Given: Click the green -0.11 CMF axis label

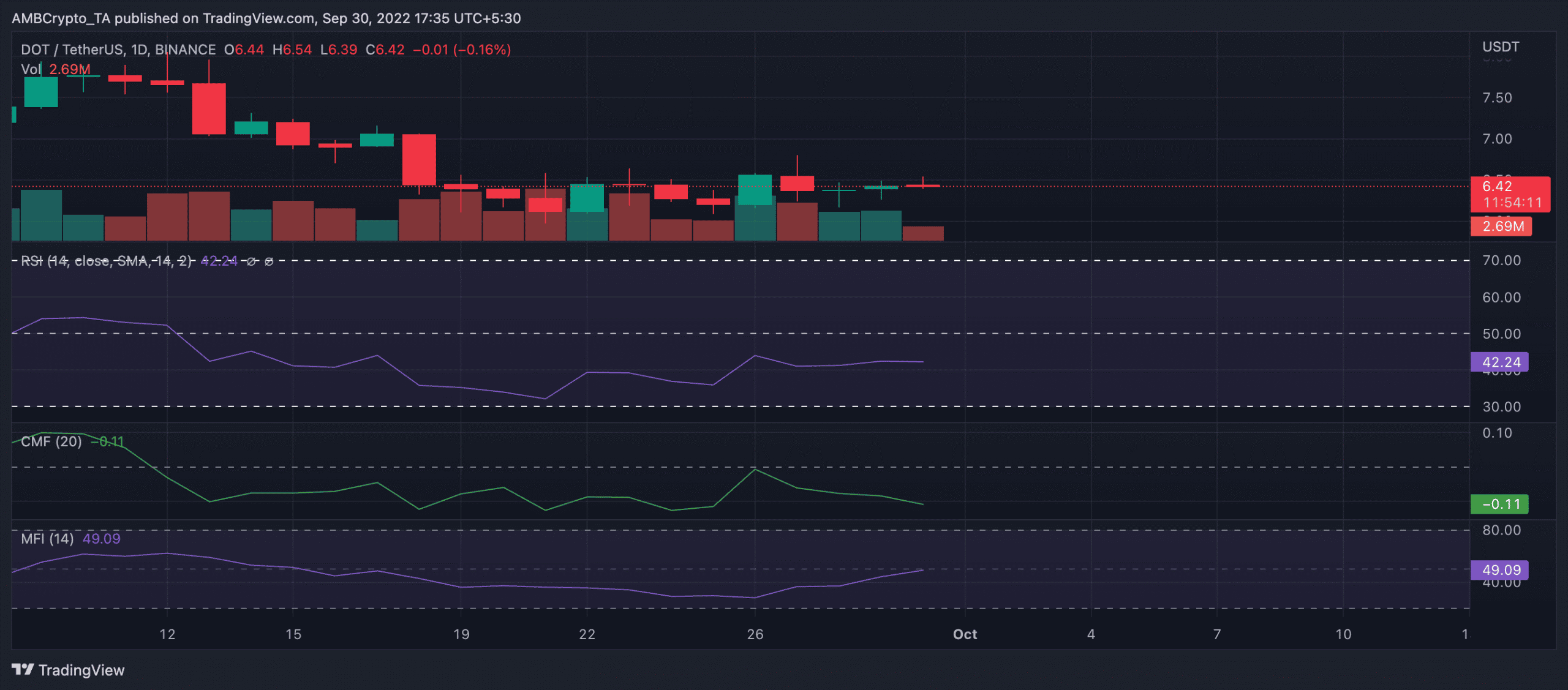Looking at the screenshot, I should (1500, 504).
